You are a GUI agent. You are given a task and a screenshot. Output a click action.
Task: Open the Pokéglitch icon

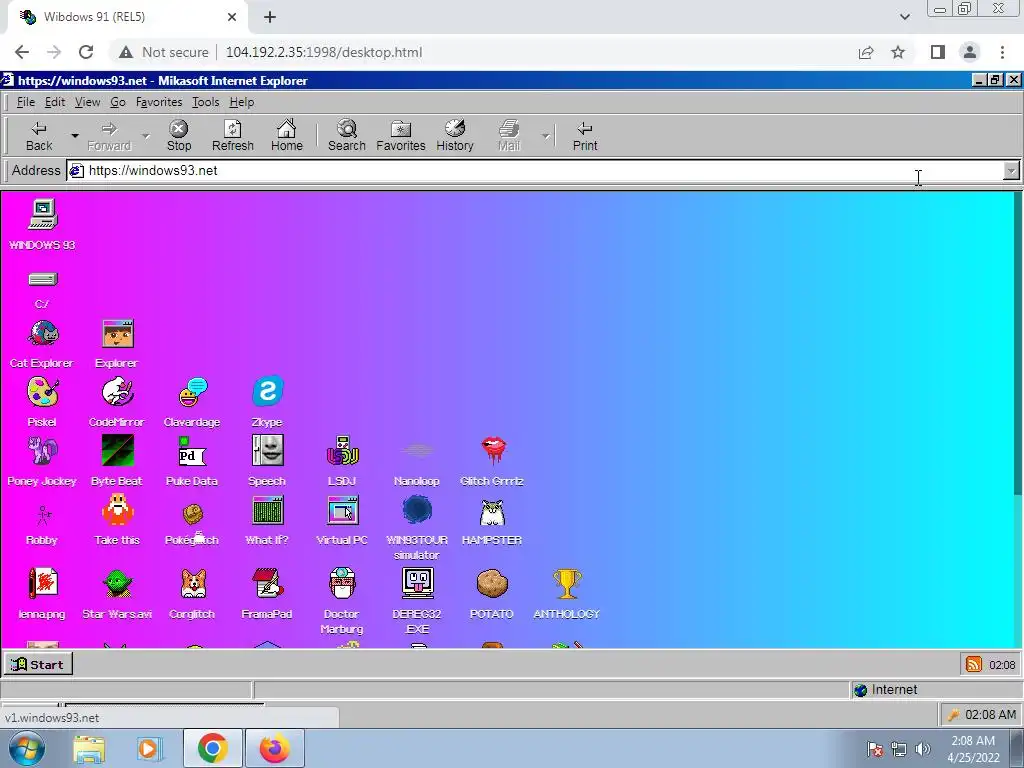(x=193, y=515)
